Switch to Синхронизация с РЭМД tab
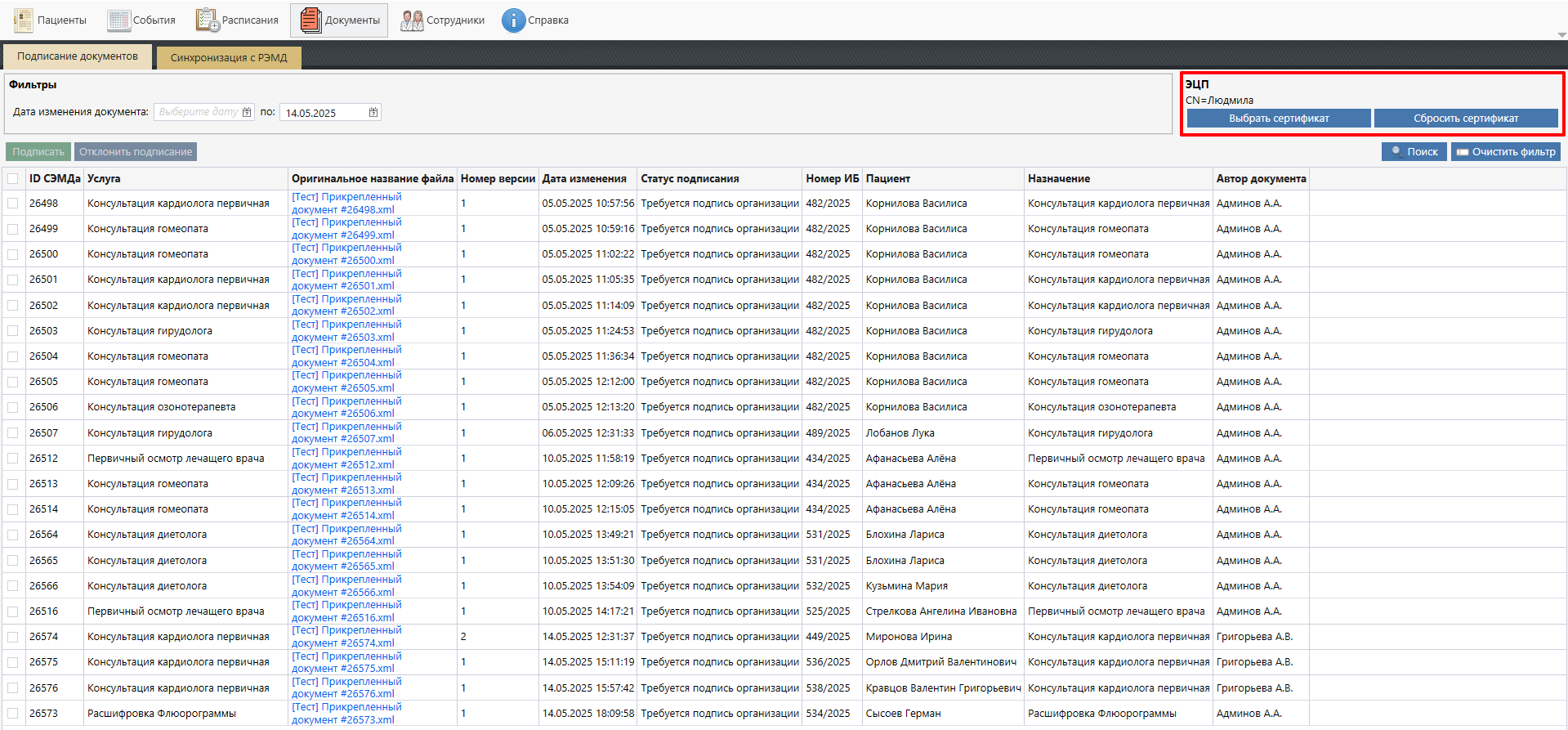The height and width of the screenshot is (730, 1568). pyautogui.click(x=229, y=58)
